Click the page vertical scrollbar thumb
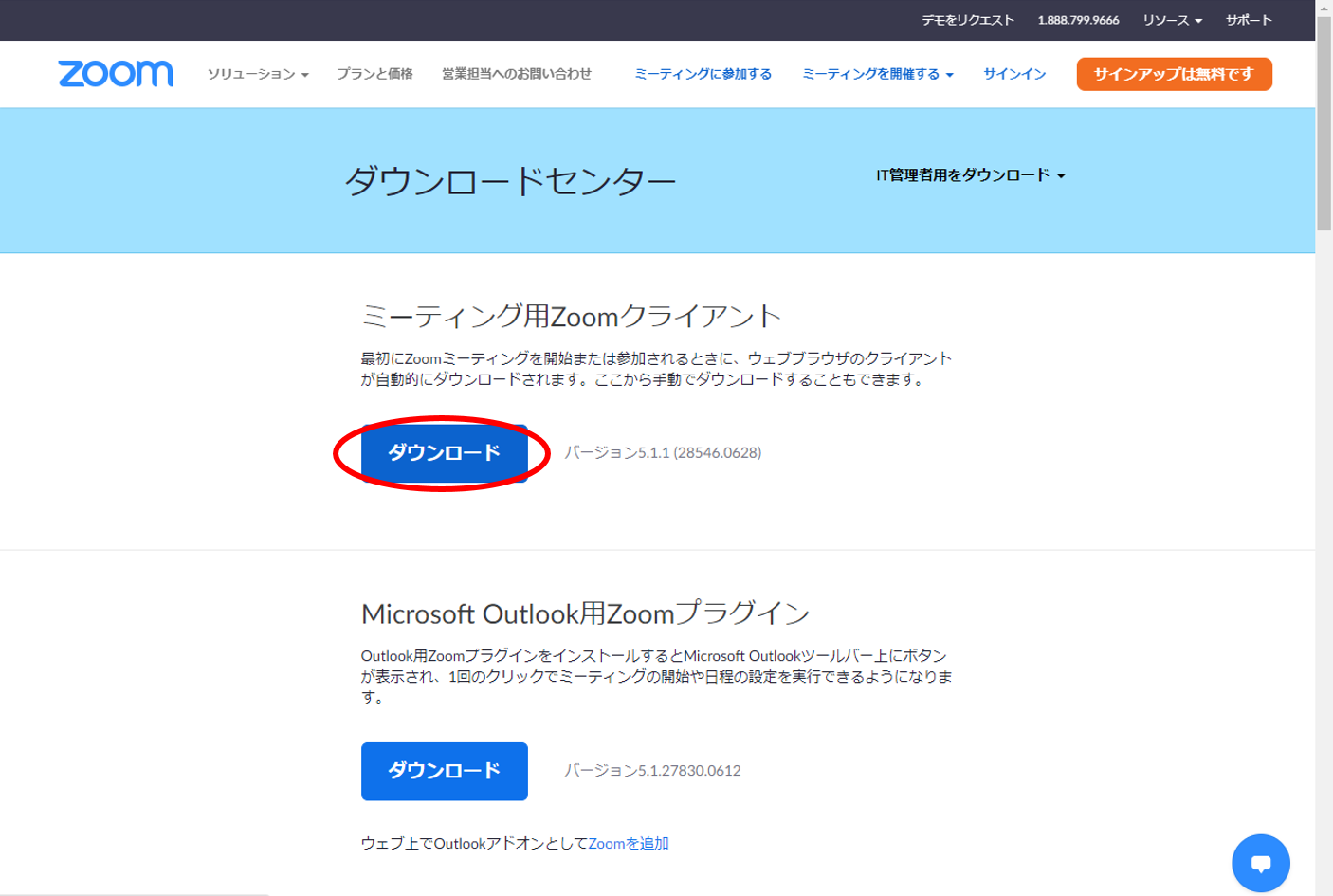1333x896 pixels. [x=1324, y=123]
